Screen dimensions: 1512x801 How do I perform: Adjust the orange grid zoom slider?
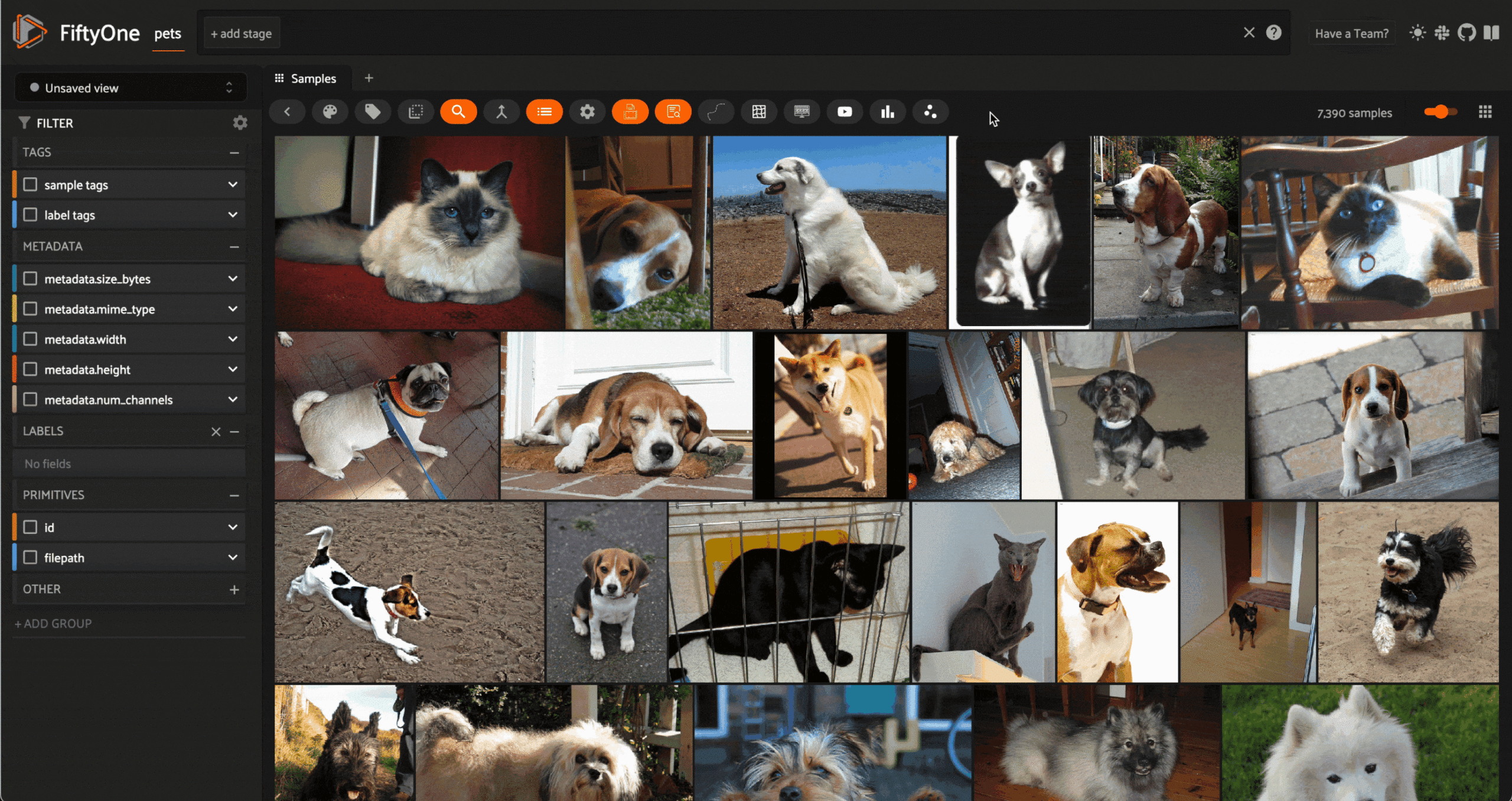(1441, 112)
